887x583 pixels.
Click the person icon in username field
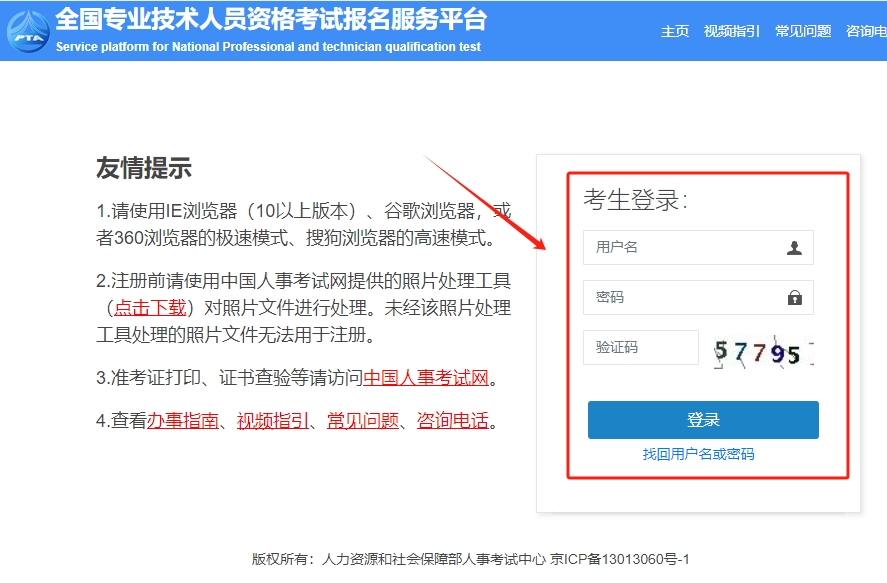click(795, 248)
